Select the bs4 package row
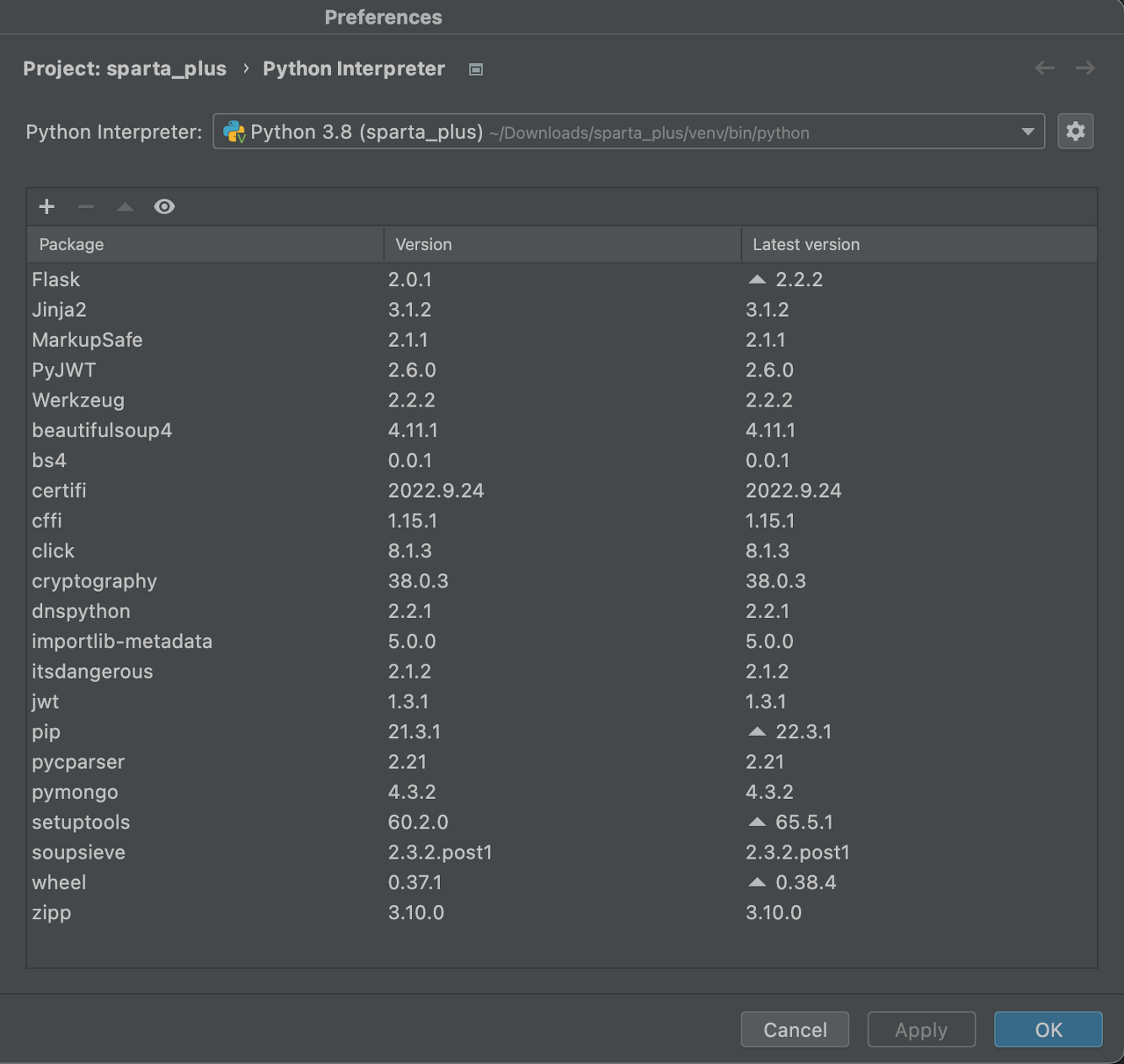This screenshot has height=1064, width=1124. pos(562,460)
